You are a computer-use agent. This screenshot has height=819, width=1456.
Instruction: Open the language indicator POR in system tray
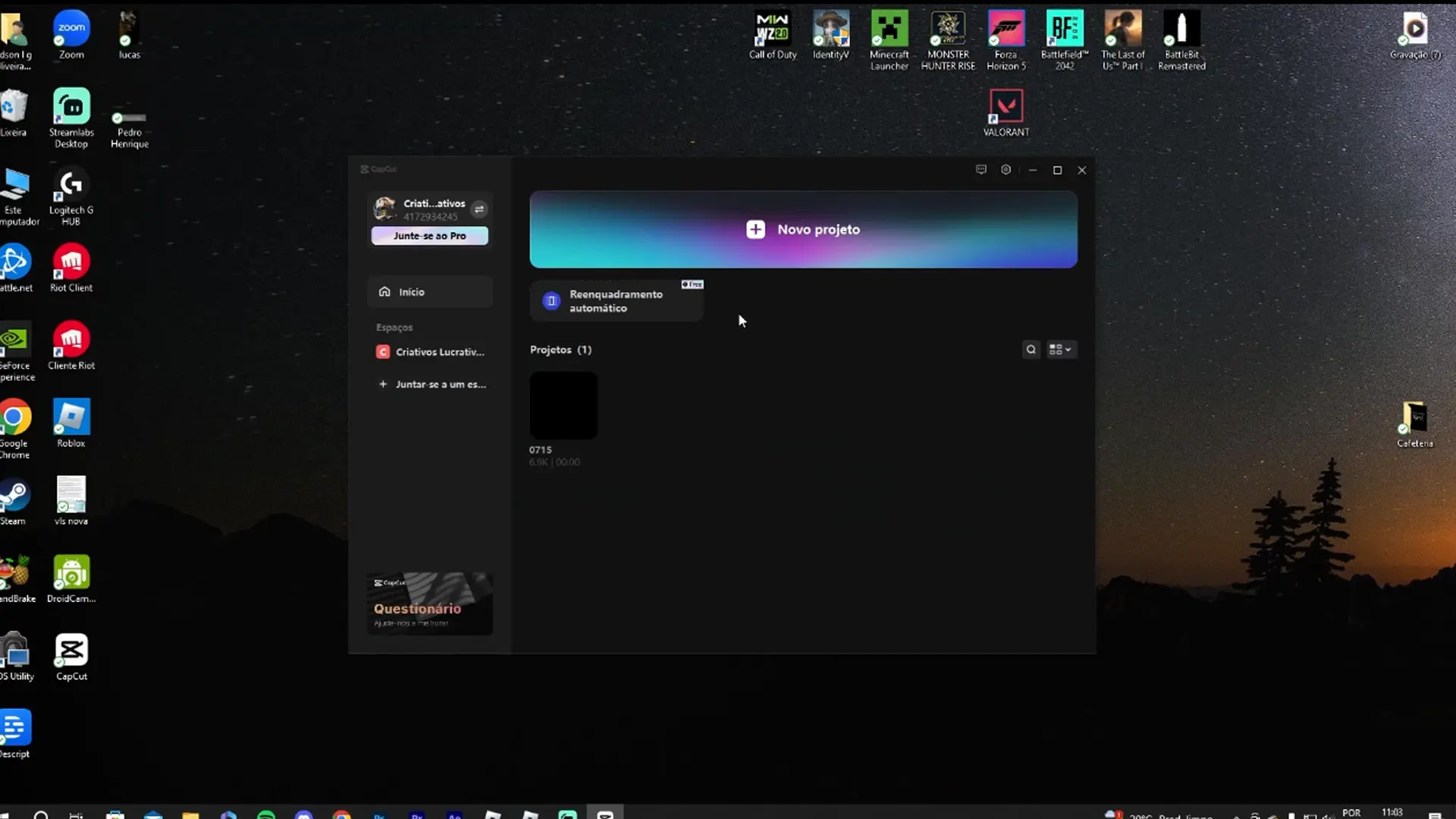[x=1352, y=812]
